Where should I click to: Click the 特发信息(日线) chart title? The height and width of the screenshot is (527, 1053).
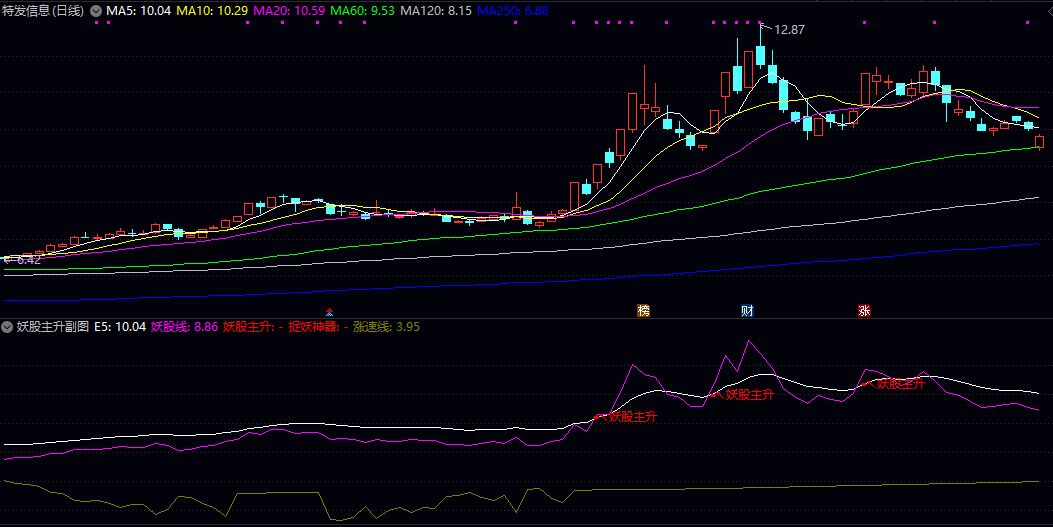pos(43,11)
